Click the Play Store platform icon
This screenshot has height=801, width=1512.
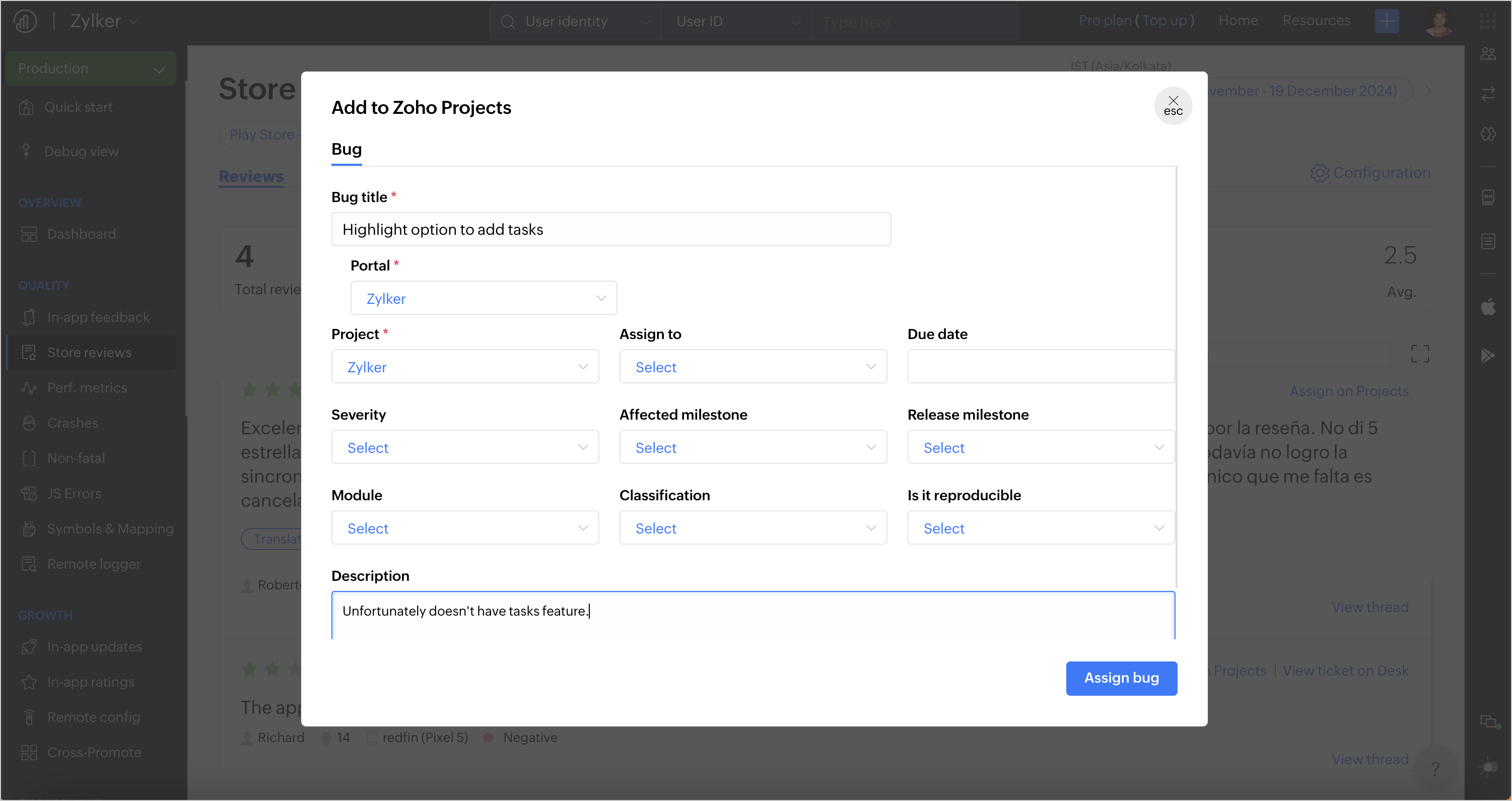tap(1488, 355)
